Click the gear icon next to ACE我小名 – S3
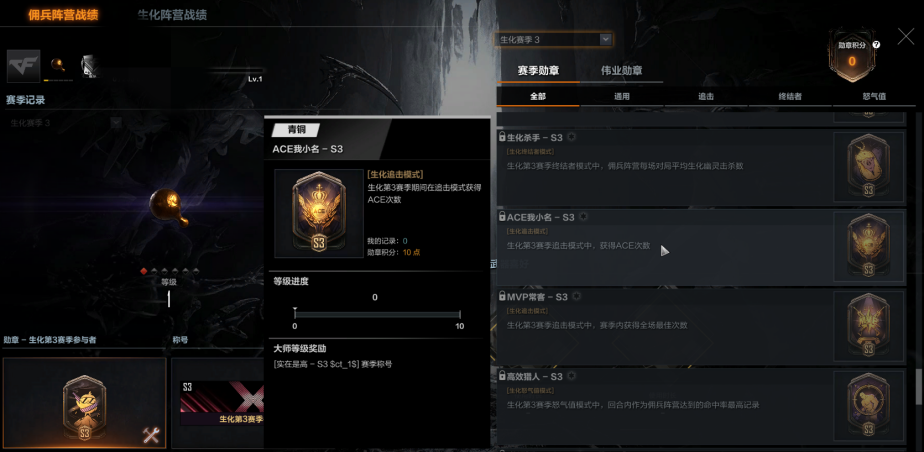The width and height of the screenshot is (924, 452). point(584,217)
